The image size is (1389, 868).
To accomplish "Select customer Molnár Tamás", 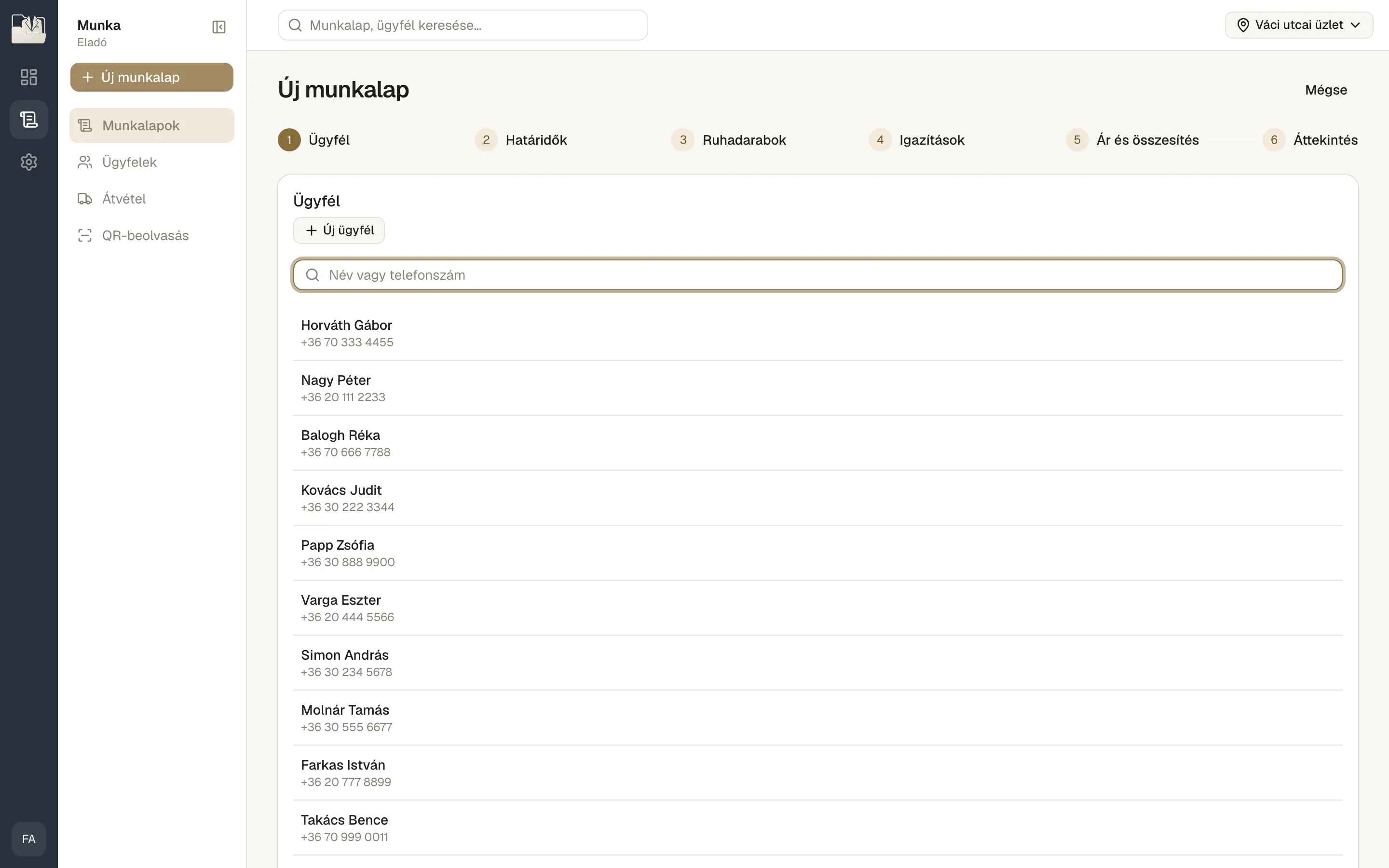I will click(817, 718).
